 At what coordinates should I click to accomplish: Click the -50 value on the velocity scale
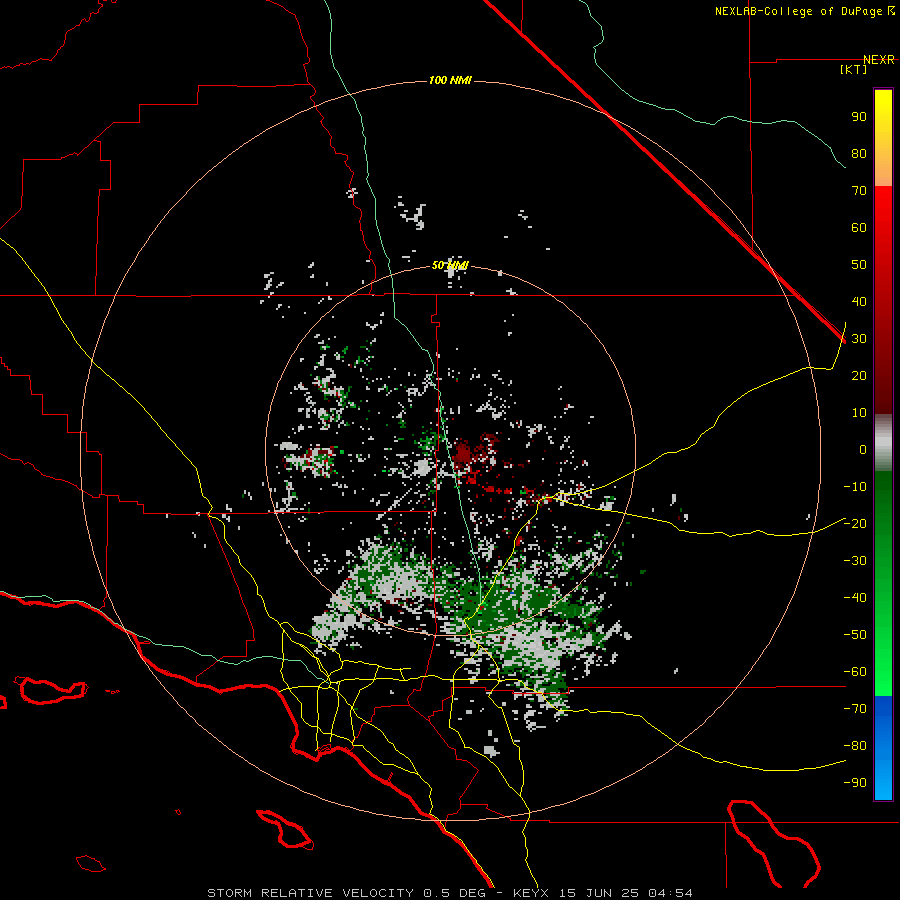pyautogui.click(x=855, y=635)
